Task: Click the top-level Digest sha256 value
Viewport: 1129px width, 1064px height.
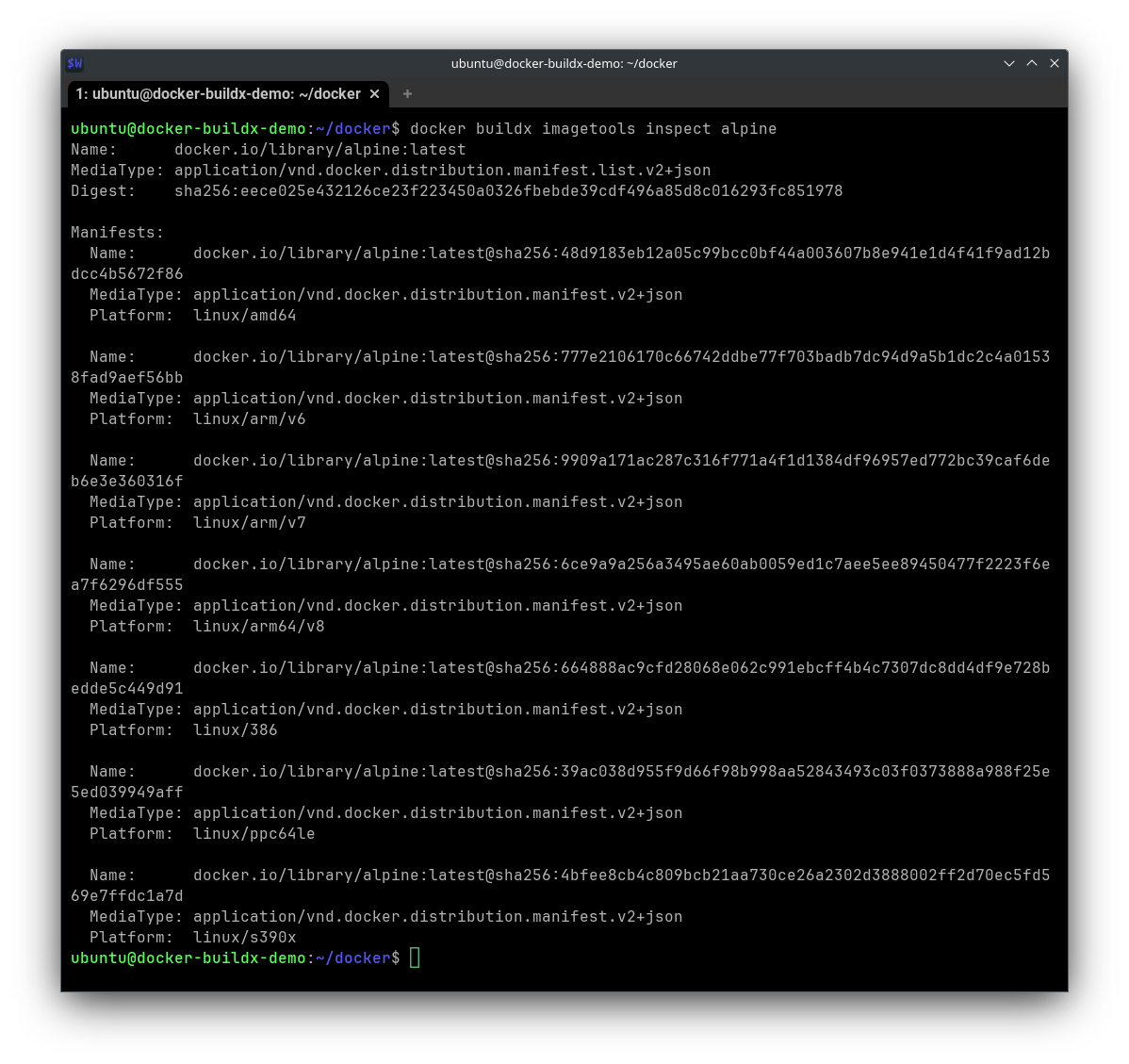Action: [508, 190]
